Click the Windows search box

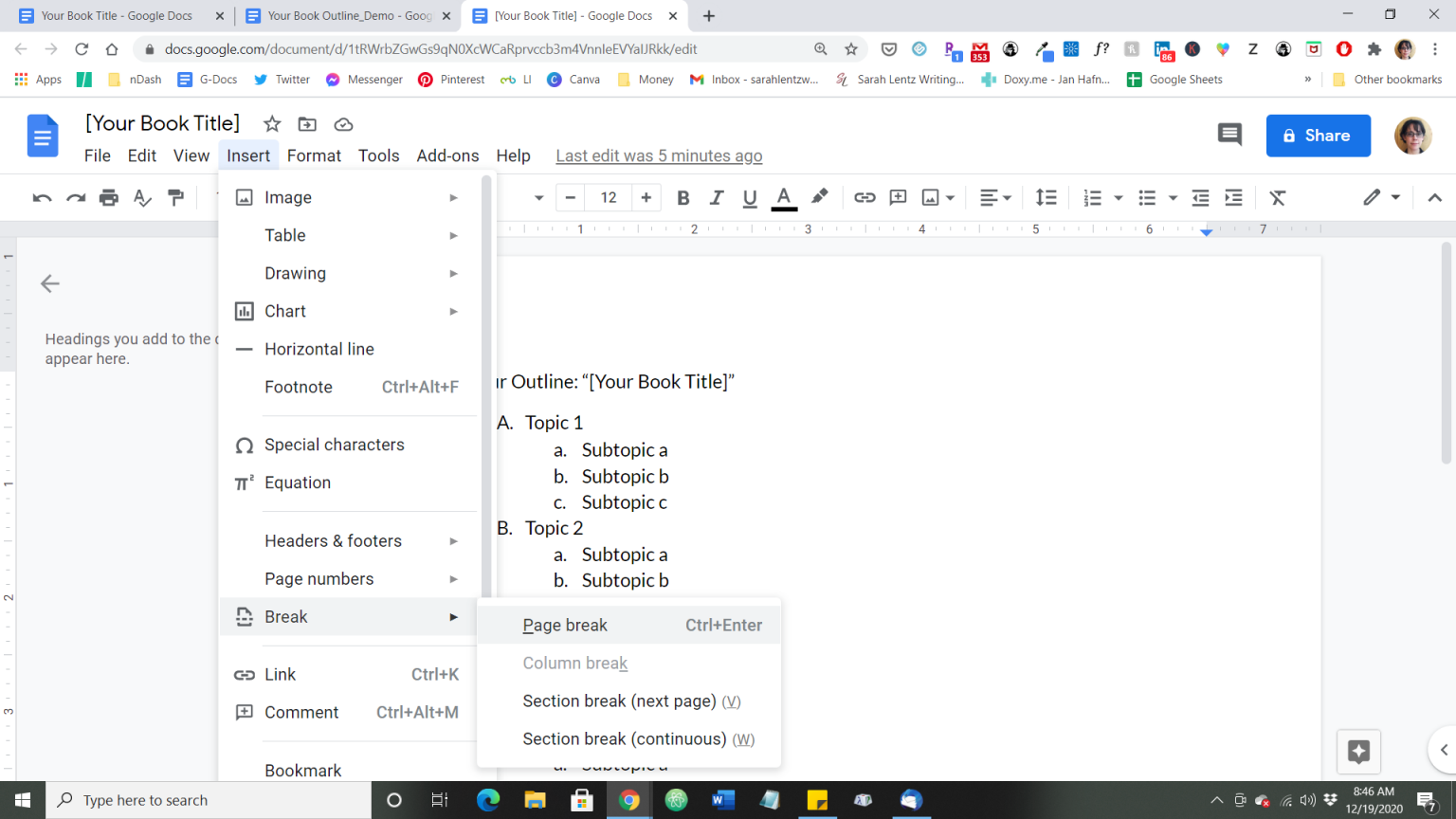pyautogui.click(x=209, y=800)
